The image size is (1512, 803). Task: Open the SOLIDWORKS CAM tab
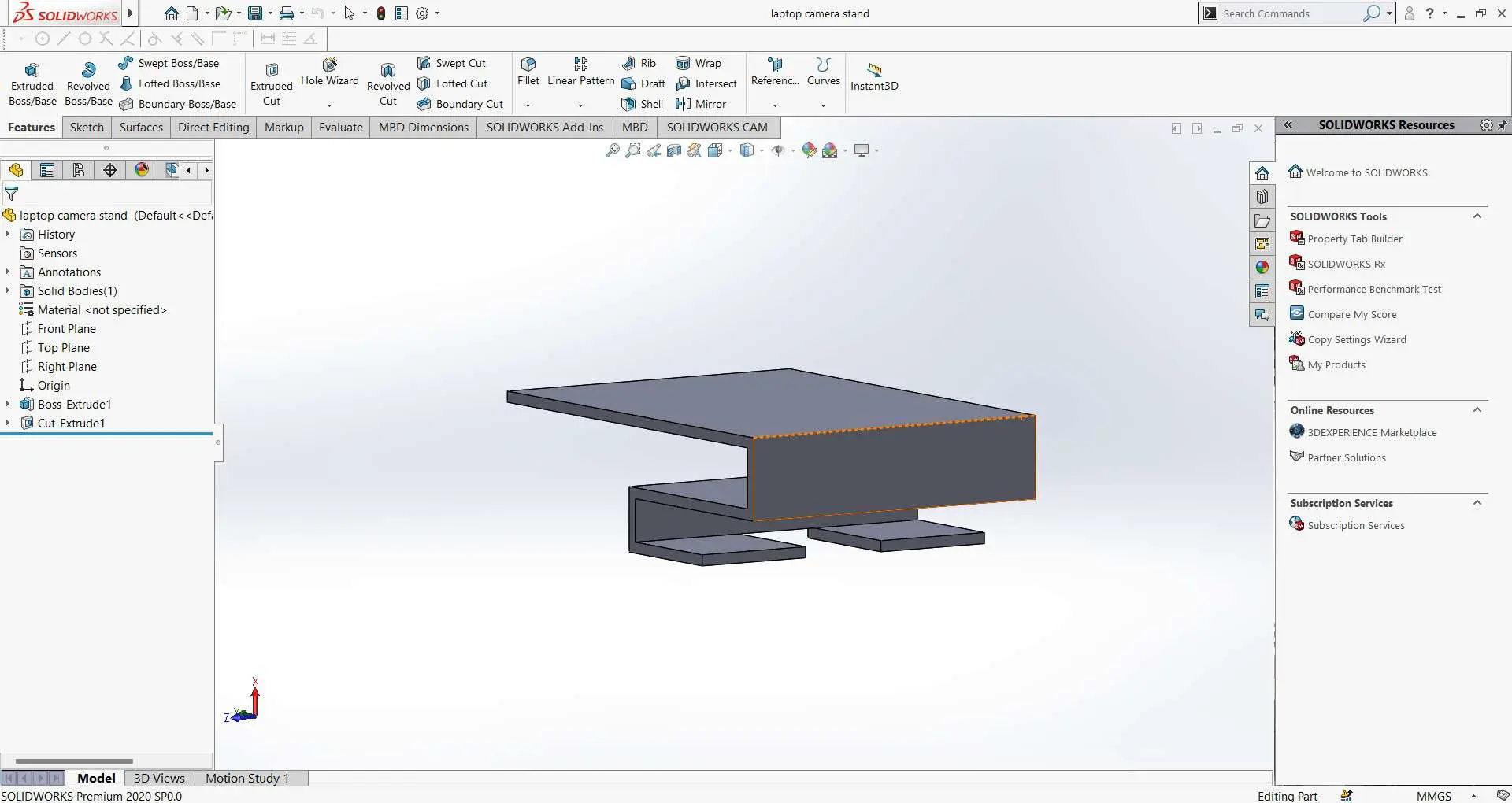717,128
